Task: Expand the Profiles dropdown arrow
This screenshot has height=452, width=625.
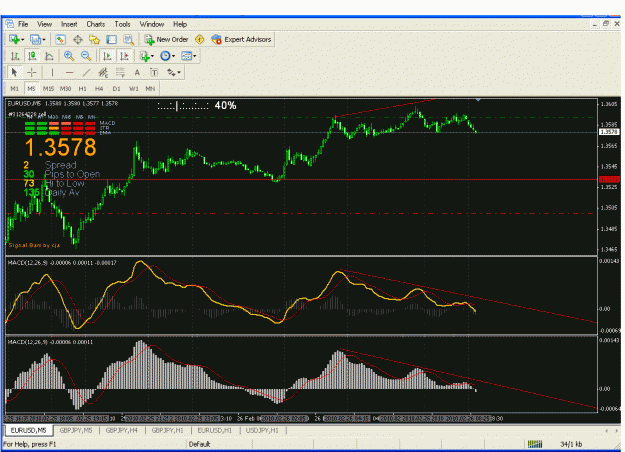Action: click(43, 40)
